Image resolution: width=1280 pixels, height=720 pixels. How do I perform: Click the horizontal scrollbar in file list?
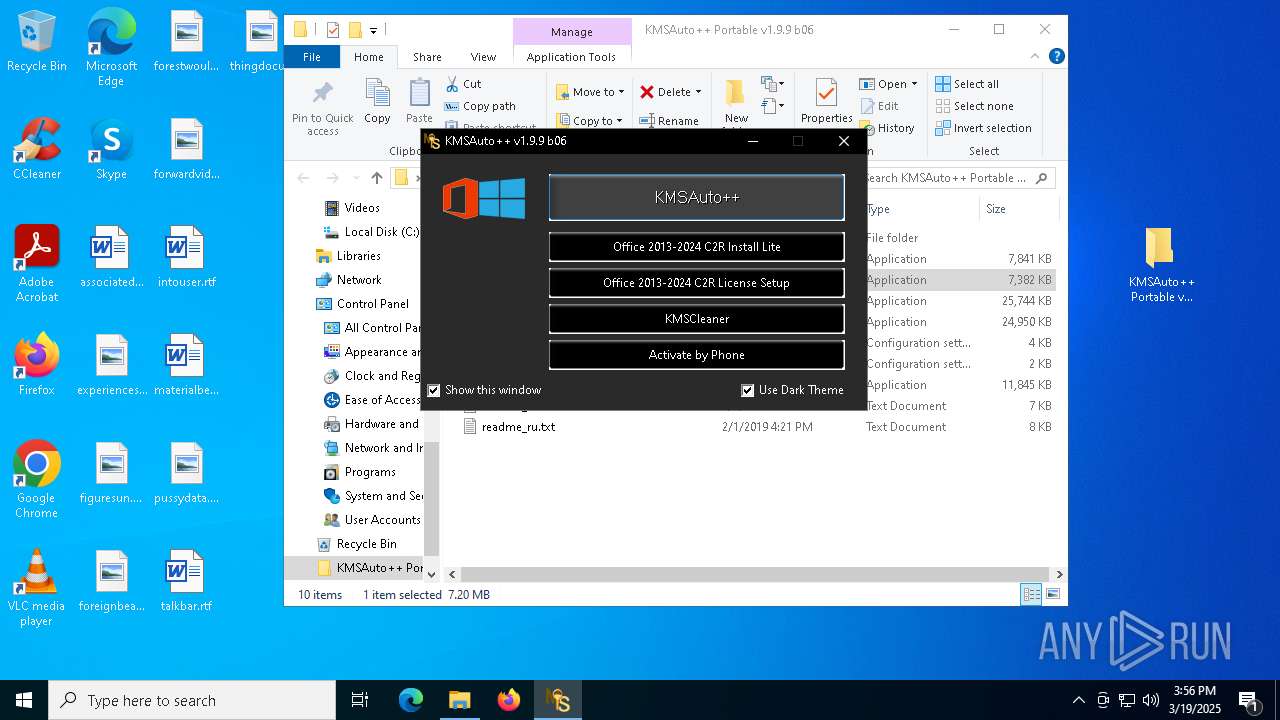(755, 574)
